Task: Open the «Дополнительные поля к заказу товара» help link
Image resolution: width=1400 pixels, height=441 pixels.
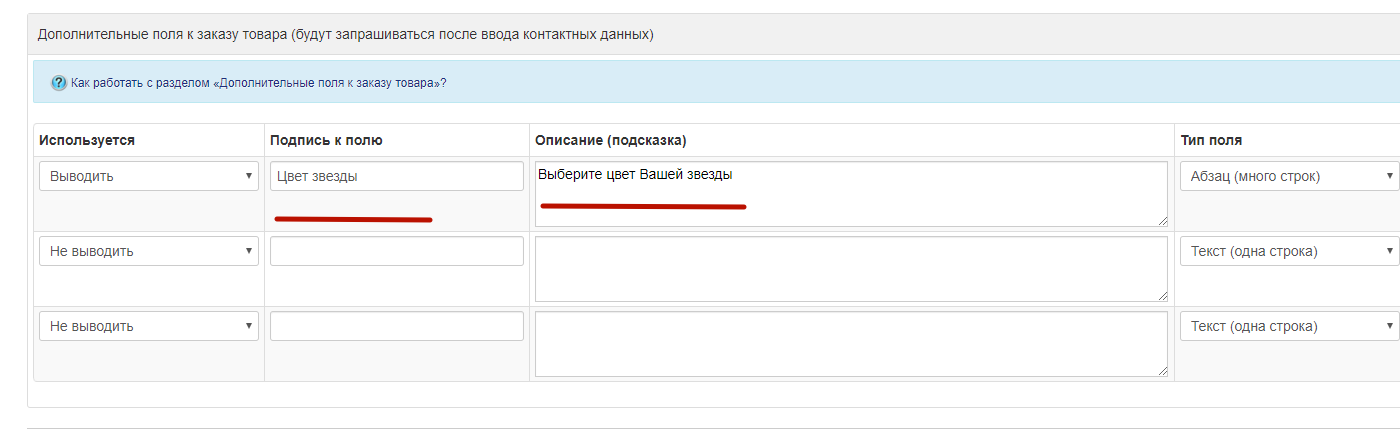Action: 258,83
